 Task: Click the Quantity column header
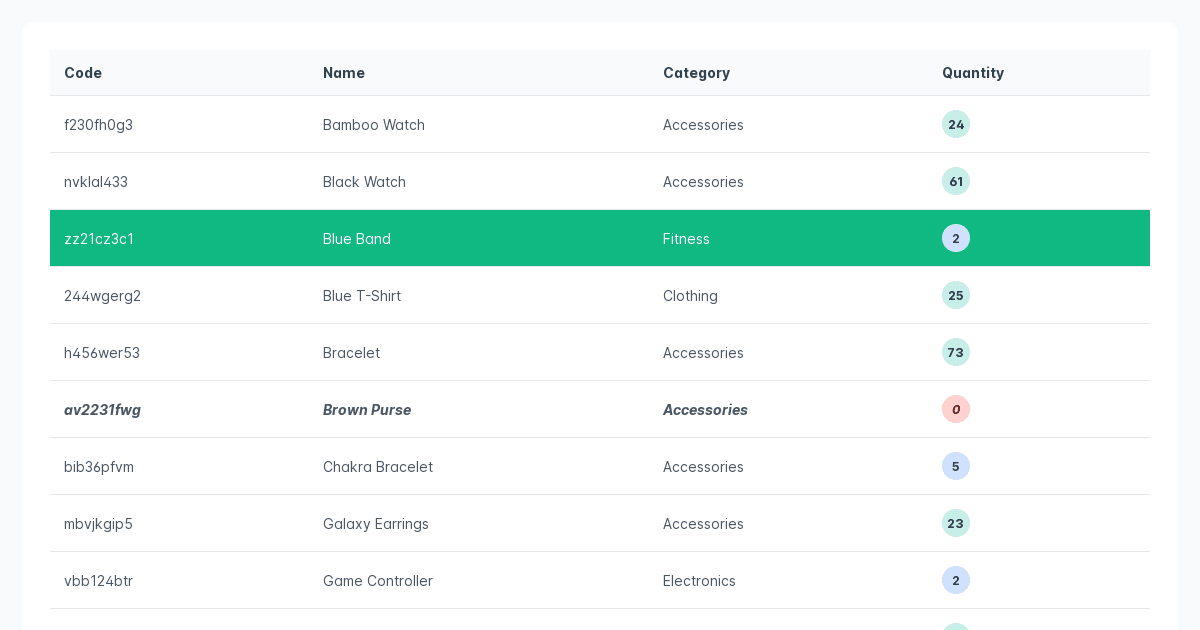[973, 73]
